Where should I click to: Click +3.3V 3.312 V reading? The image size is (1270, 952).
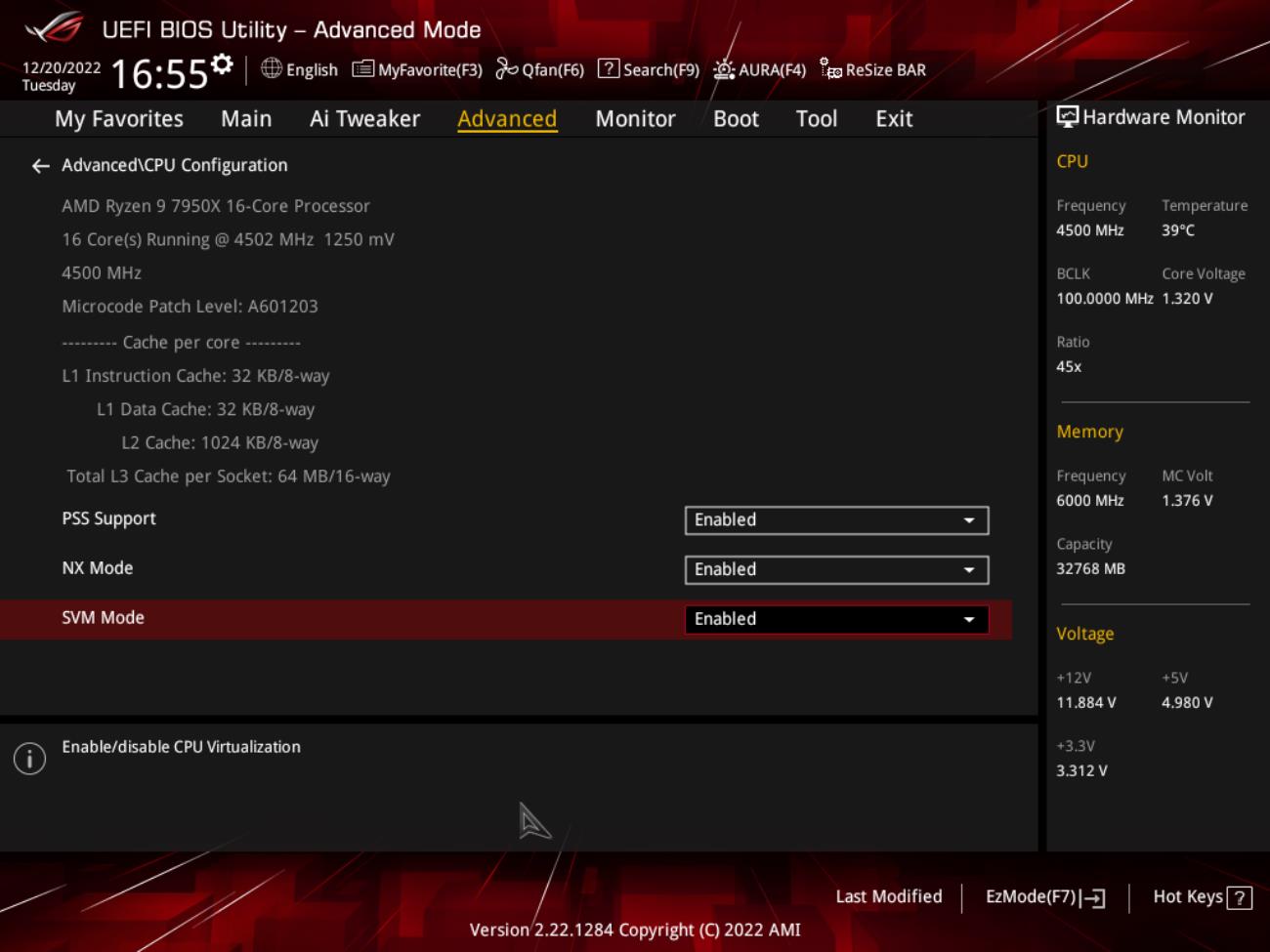coord(1081,771)
